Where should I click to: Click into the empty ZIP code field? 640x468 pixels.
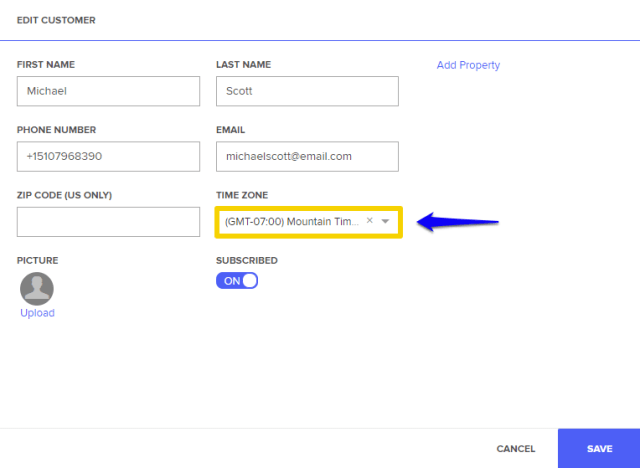[x=108, y=222]
